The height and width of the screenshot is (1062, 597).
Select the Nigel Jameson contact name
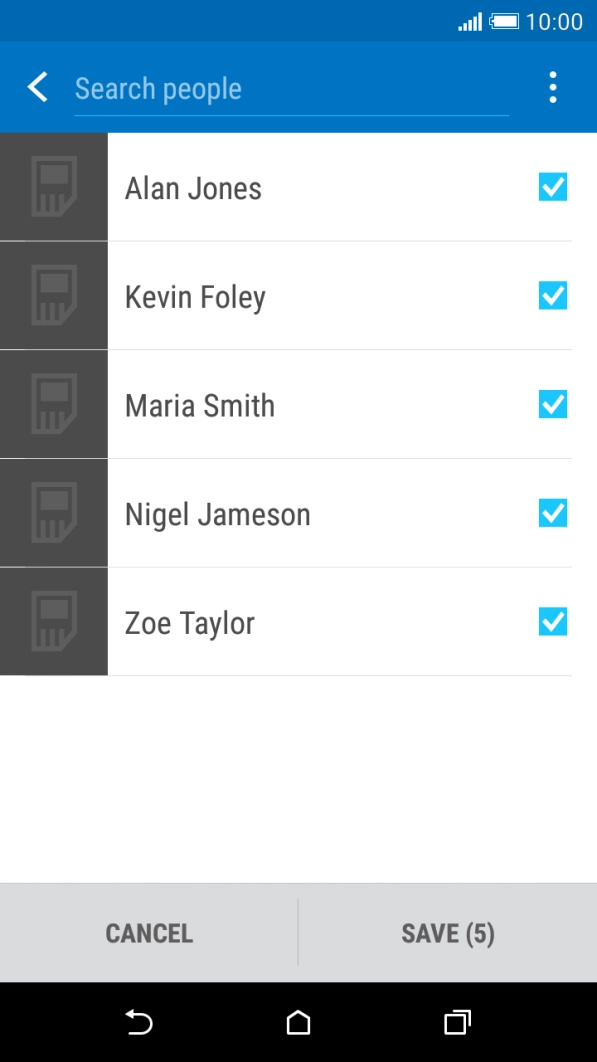[x=218, y=515]
